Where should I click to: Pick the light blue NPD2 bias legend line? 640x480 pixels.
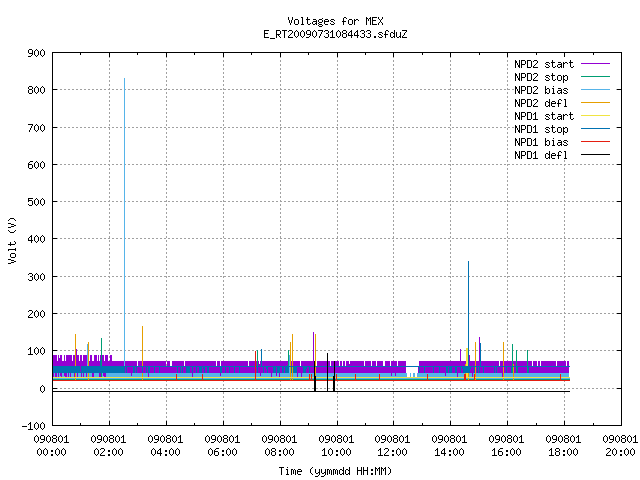595,90
